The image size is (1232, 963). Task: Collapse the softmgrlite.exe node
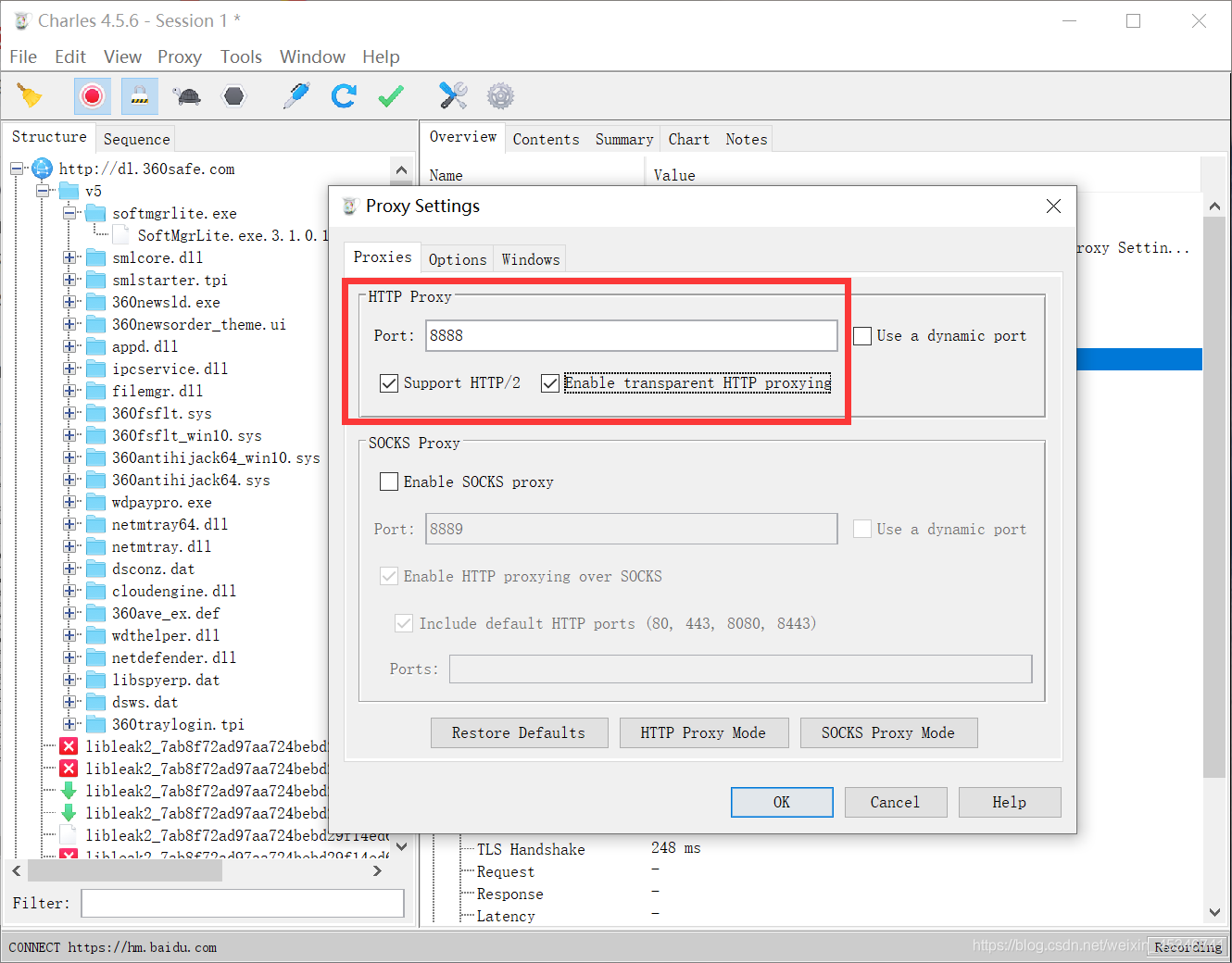[x=69, y=213]
